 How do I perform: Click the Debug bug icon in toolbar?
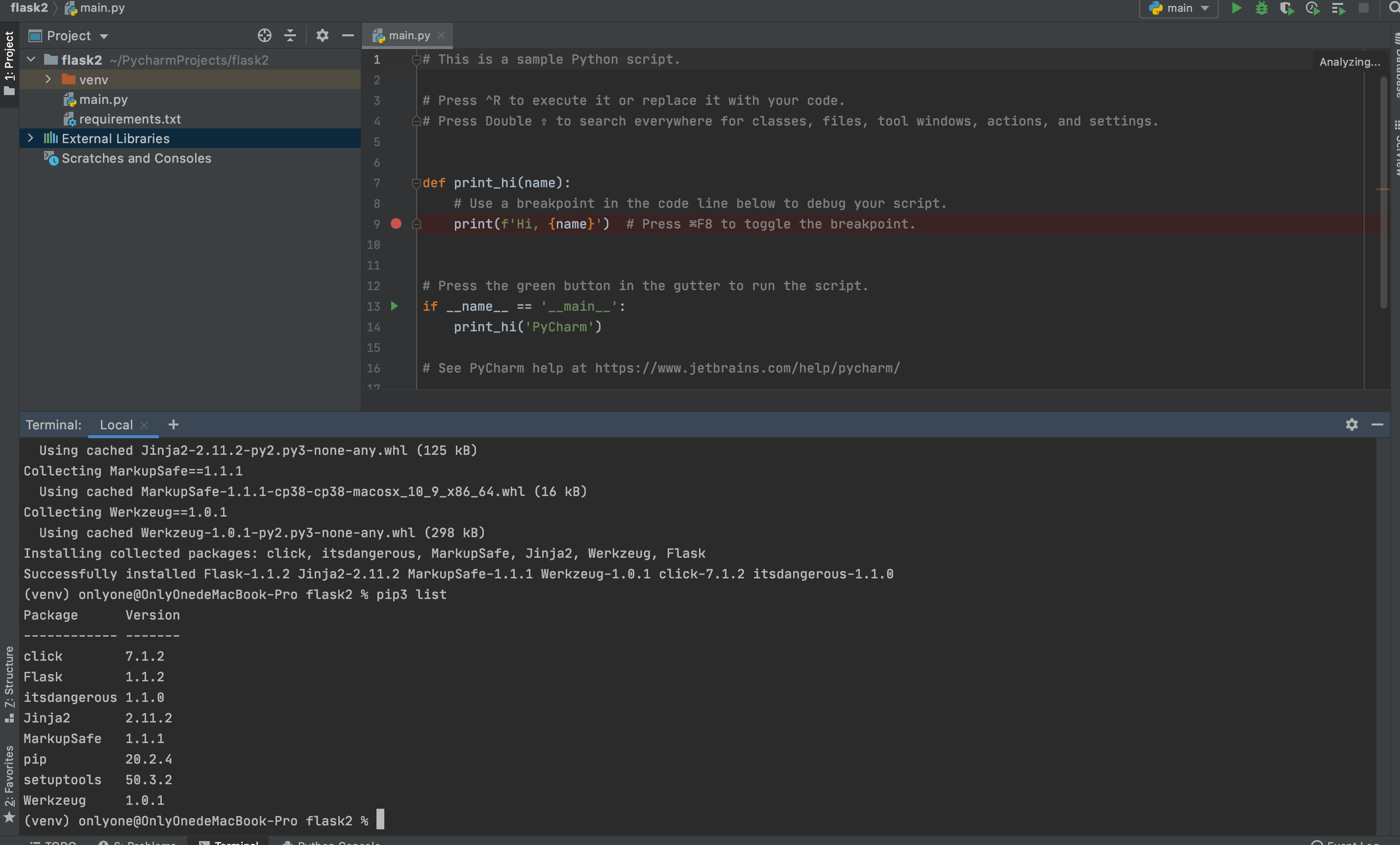1261,8
